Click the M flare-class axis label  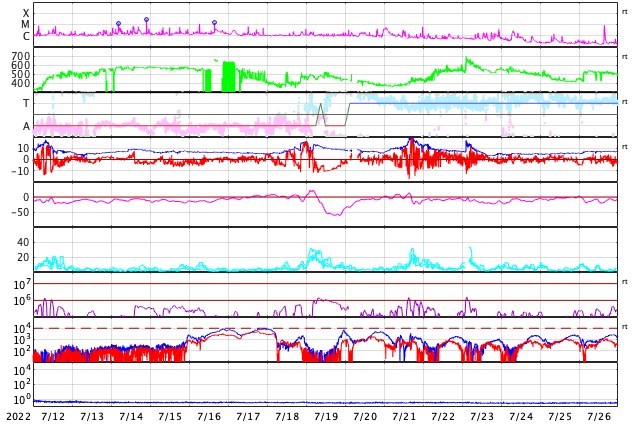tap(25, 25)
